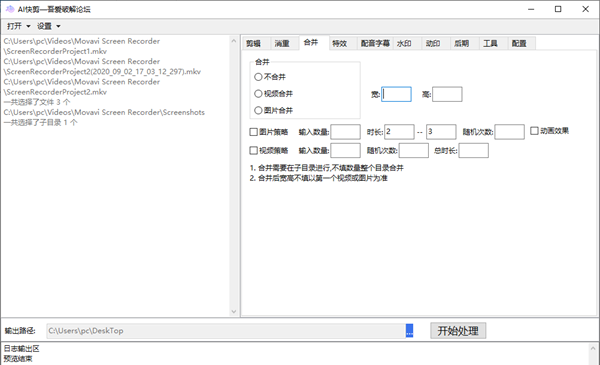
Task: Switch to the 消重 tab
Action: (x=282, y=44)
